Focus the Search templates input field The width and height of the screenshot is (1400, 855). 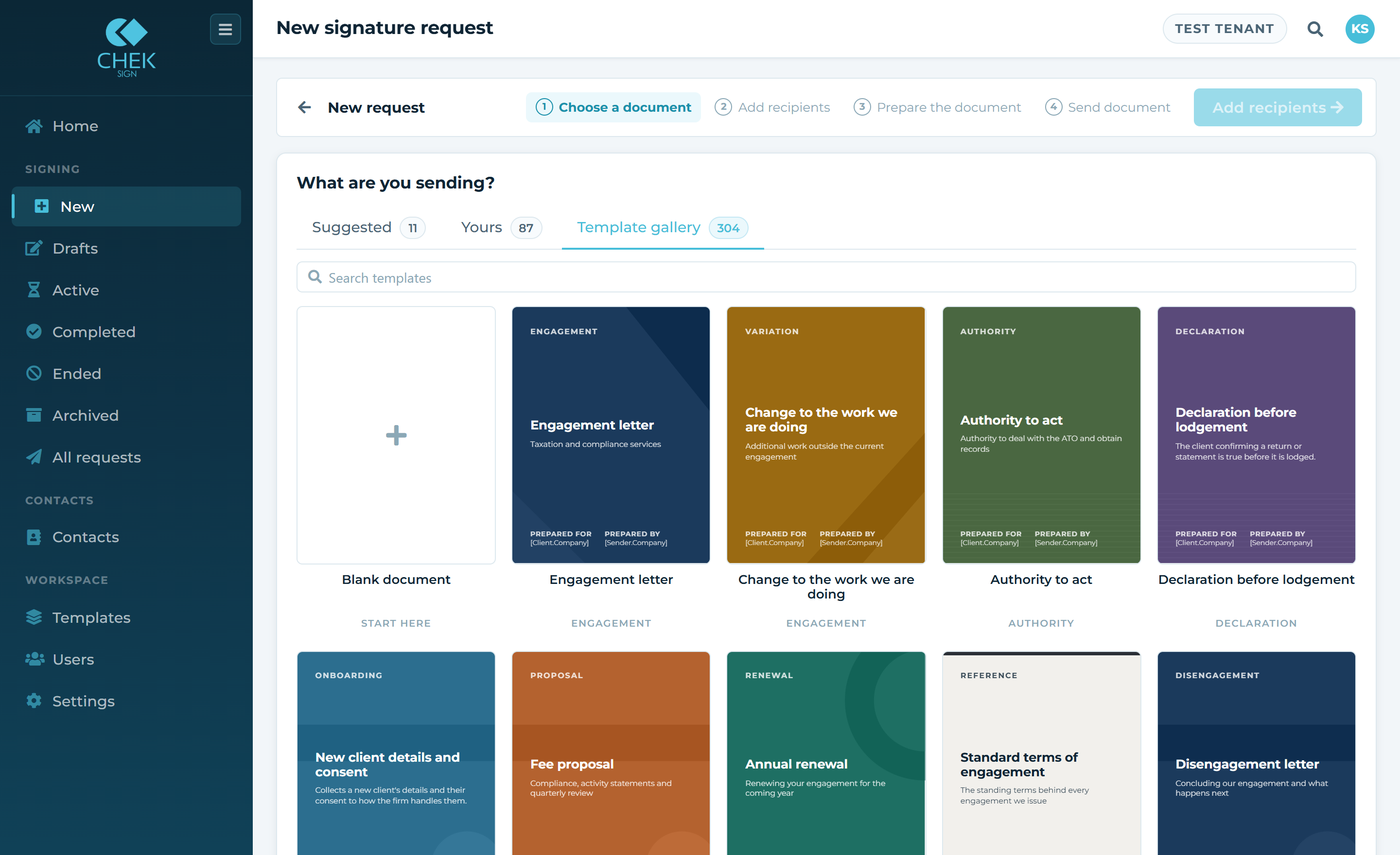point(826,277)
